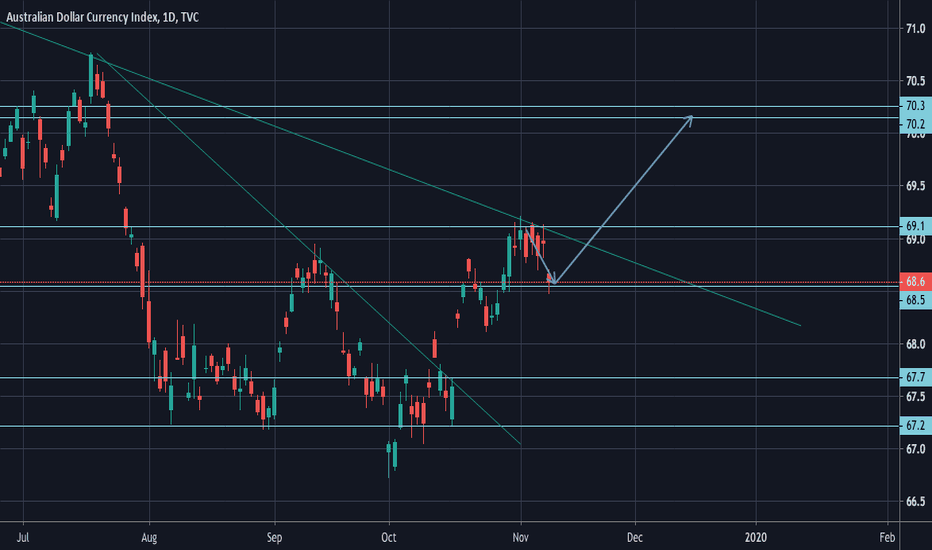This screenshot has width=932, height=550.
Task: Click the Oct label on time axis
Action: [x=389, y=538]
